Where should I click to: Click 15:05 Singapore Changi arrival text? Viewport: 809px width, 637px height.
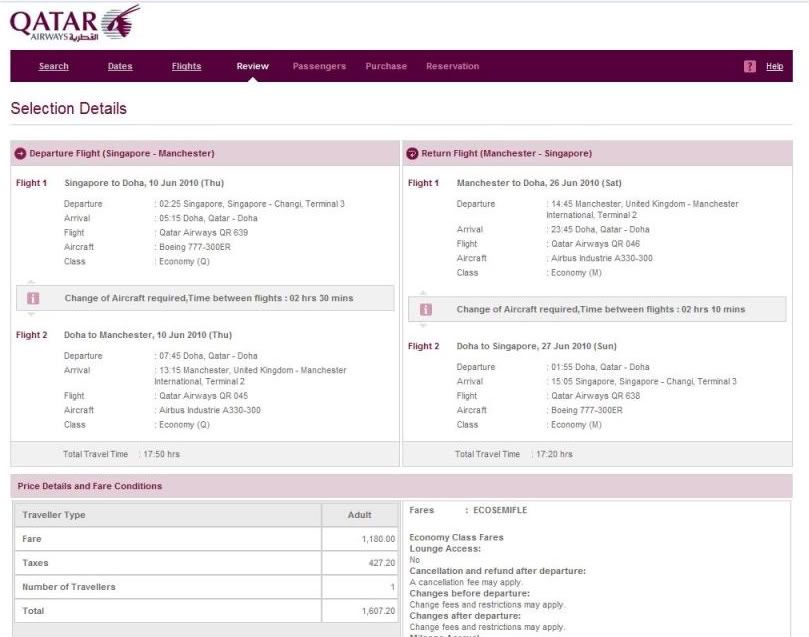644,381
